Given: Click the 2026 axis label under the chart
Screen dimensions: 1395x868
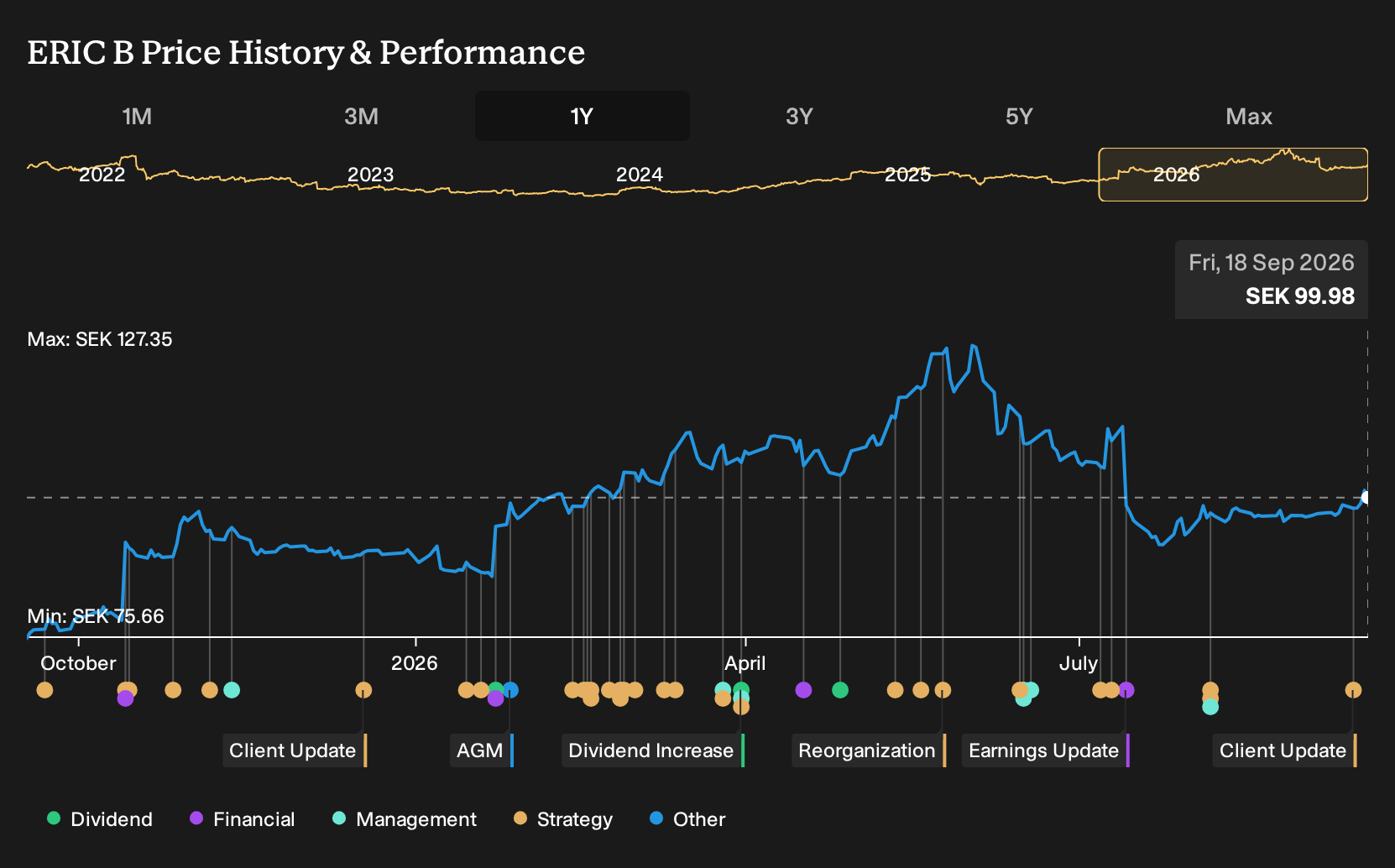Looking at the screenshot, I should click(x=415, y=663).
